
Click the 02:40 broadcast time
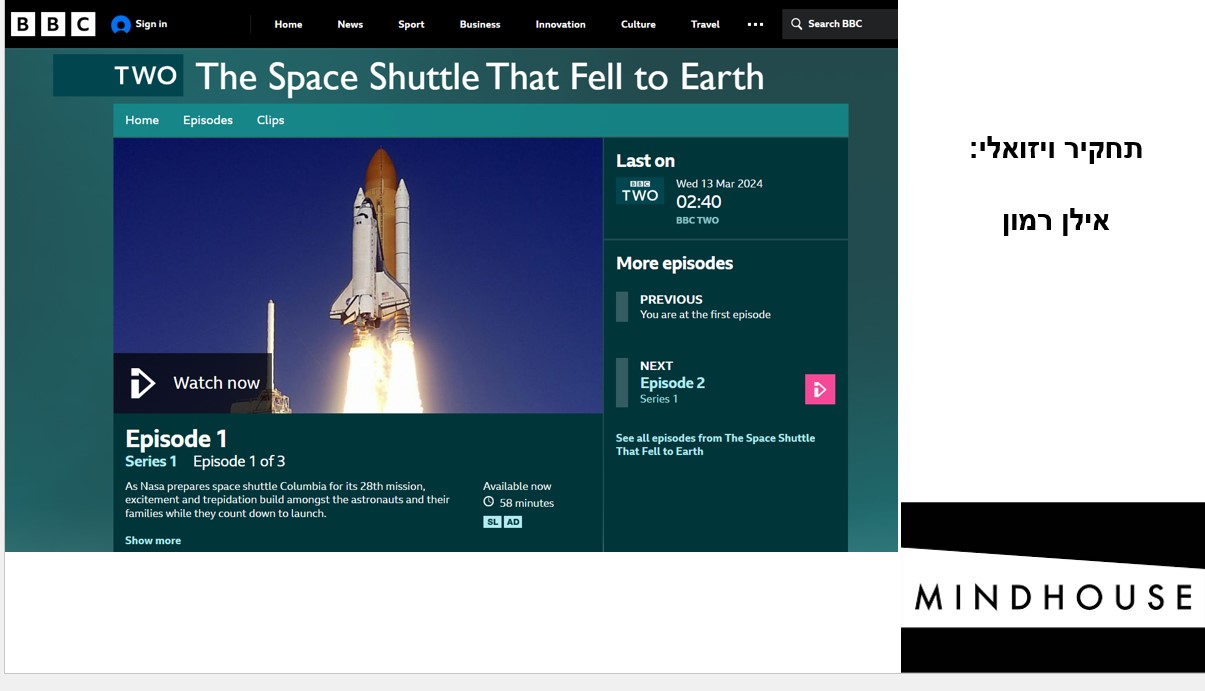698,202
